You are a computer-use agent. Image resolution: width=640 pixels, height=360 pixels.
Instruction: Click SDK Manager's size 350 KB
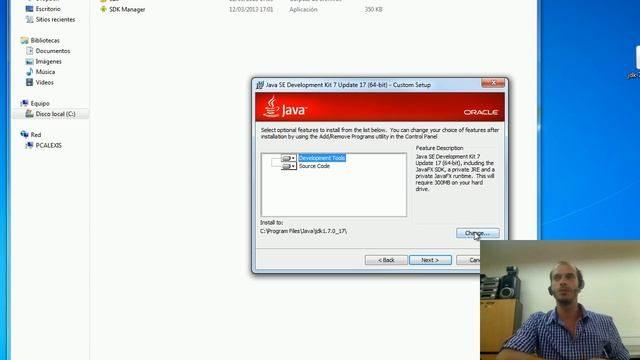tap(373, 9)
